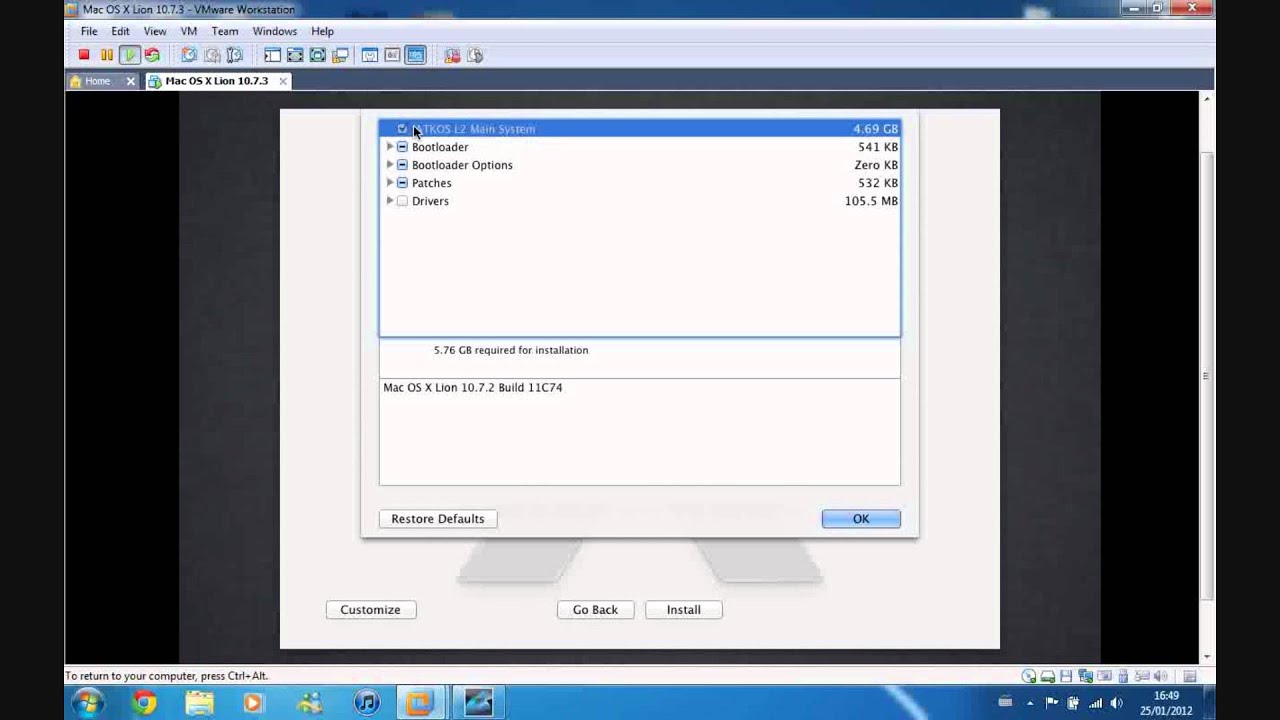Click the Windows Start button

click(88, 703)
